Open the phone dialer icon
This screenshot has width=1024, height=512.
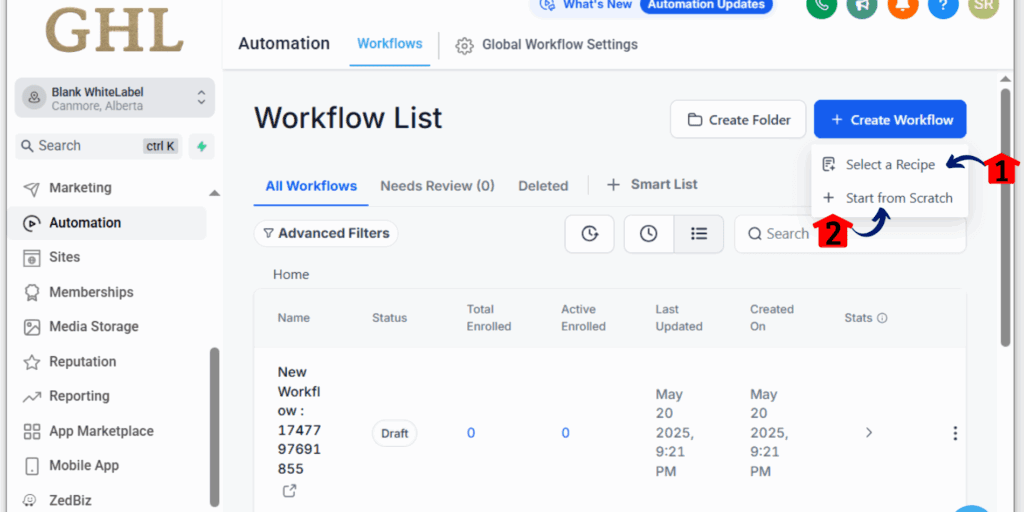pos(822,5)
